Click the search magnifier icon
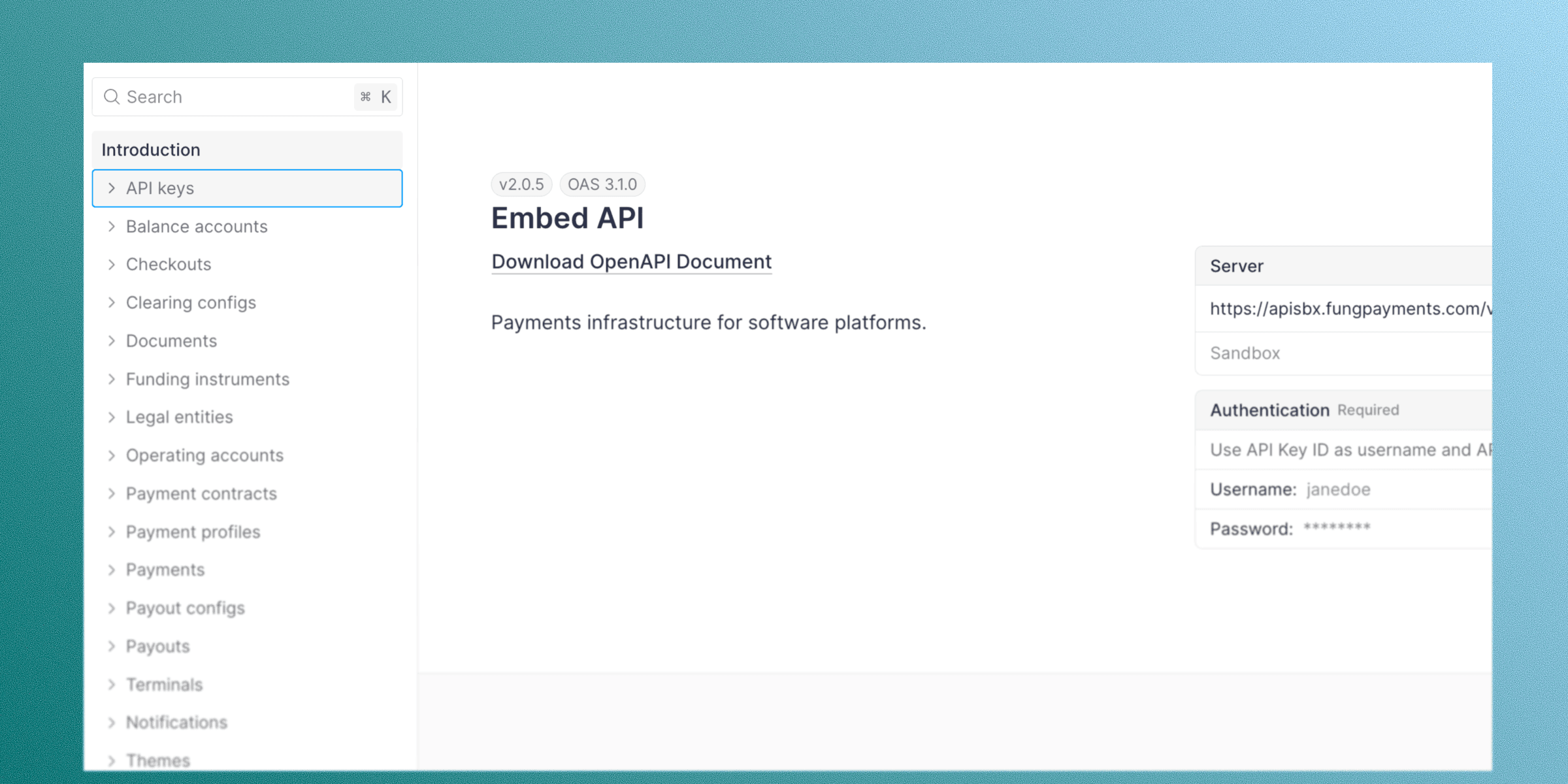Viewport: 1568px width, 784px height. pos(112,97)
